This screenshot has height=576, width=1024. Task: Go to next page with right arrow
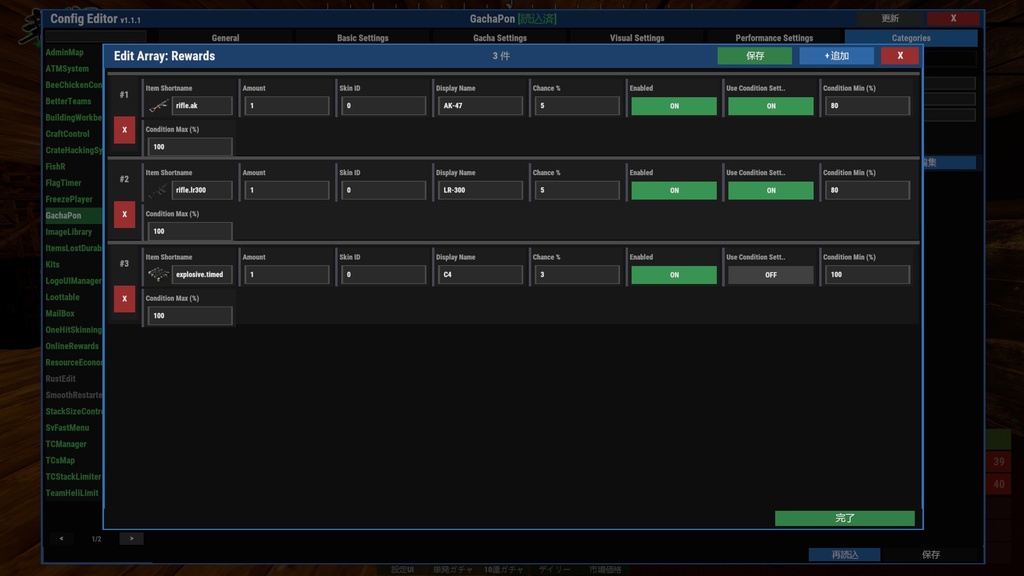[130, 538]
